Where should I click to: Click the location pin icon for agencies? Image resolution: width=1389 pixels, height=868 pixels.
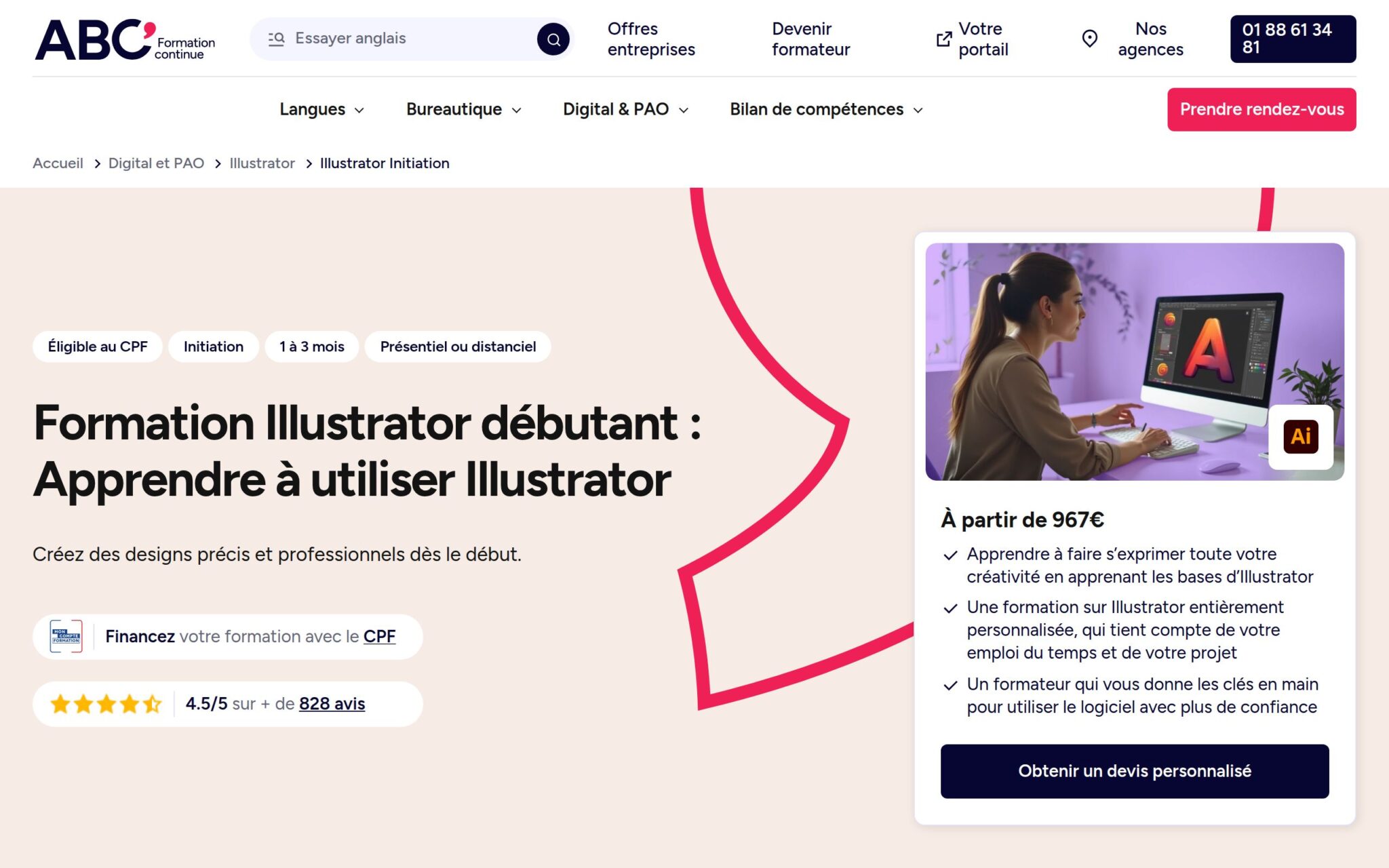(x=1089, y=39)
